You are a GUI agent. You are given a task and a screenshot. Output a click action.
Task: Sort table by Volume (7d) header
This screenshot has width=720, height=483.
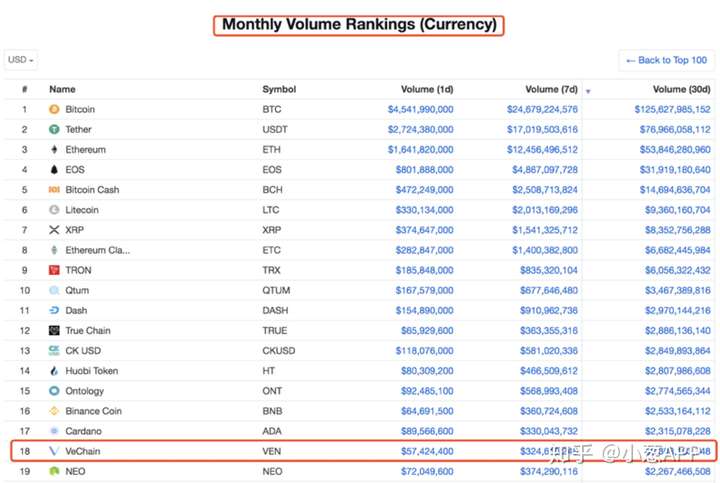551,89
